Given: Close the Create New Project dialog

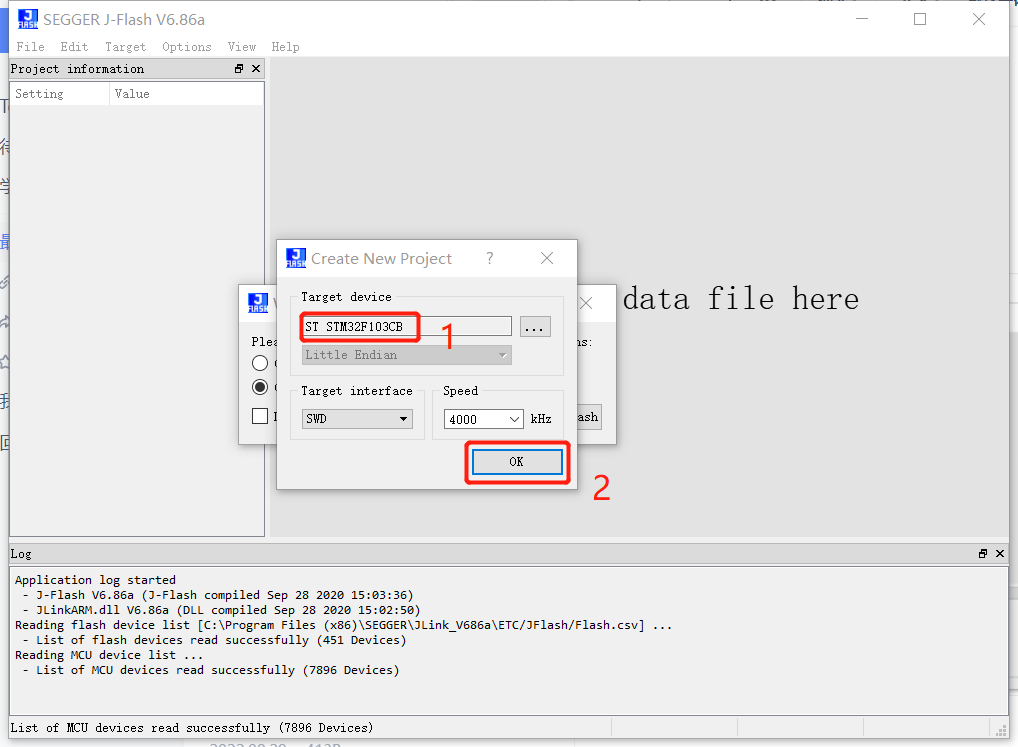Looking at the screenshot, I should 547,258.
